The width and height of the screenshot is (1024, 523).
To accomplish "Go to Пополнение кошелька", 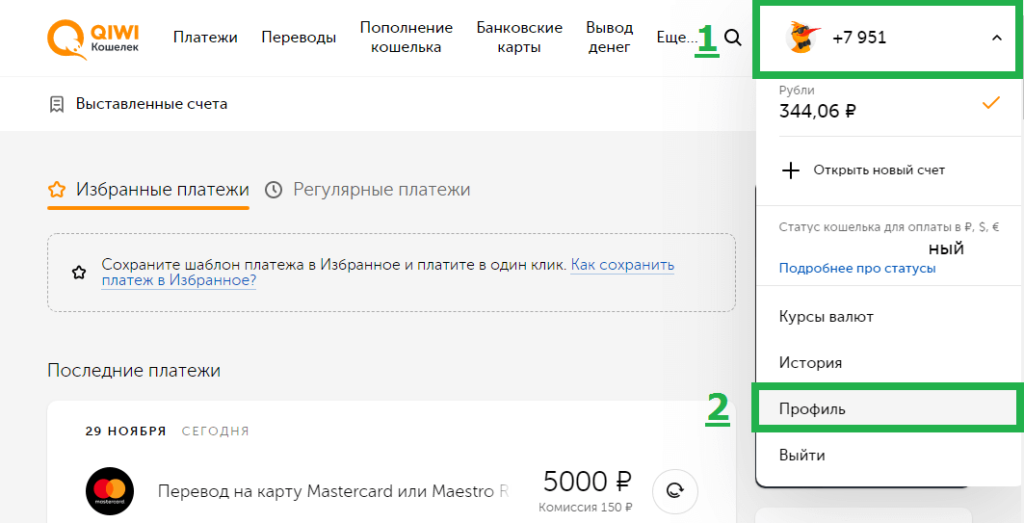I will [406, 38].
